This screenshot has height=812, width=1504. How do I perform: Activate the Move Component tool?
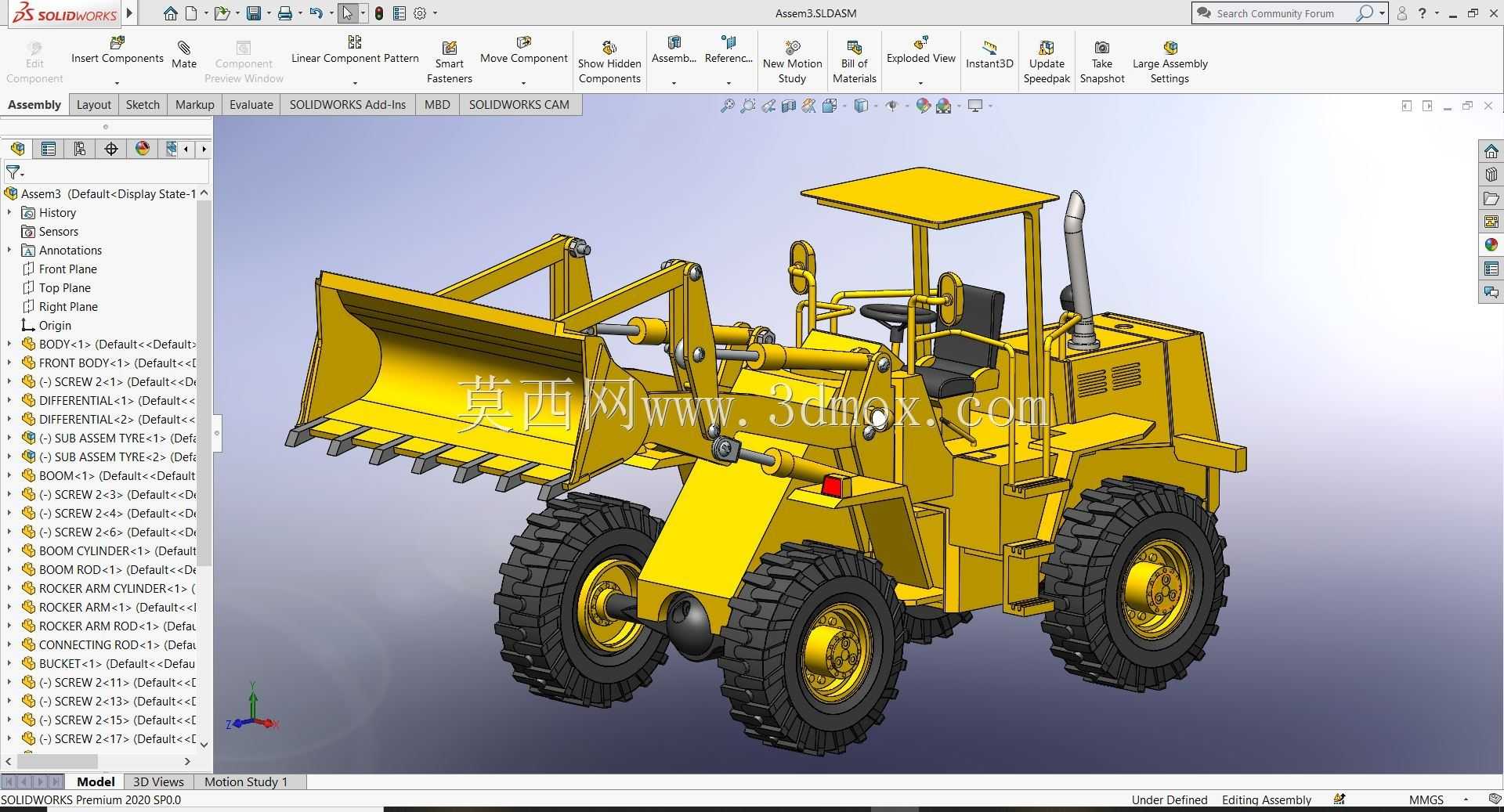(x=524, y=50)
